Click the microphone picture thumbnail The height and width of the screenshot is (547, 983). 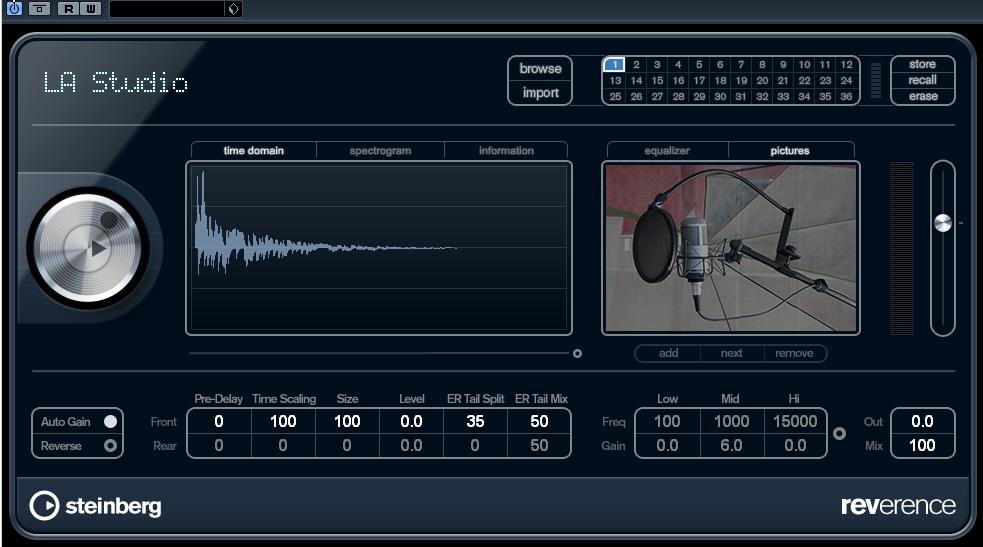[x=731, y=248]
